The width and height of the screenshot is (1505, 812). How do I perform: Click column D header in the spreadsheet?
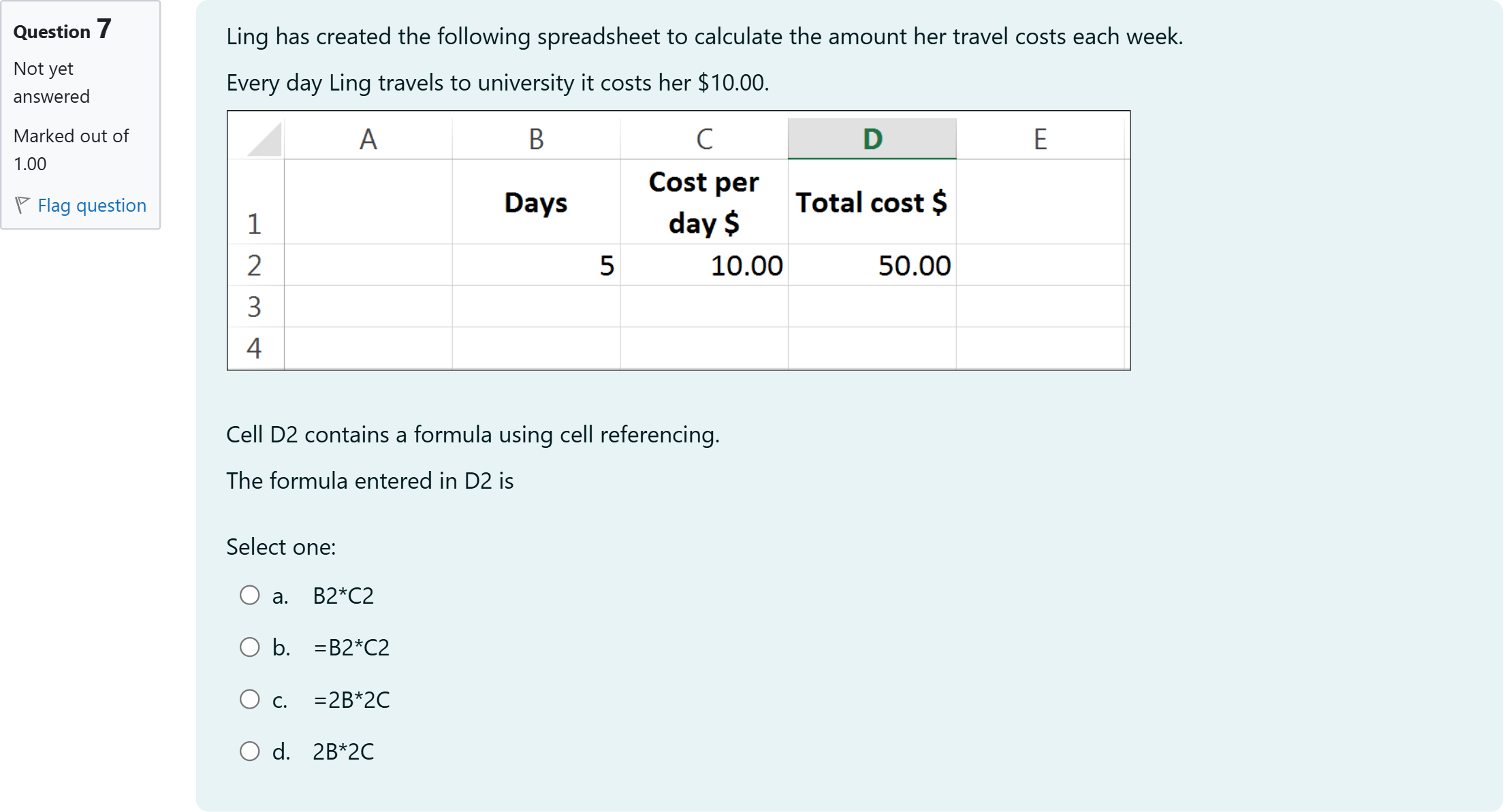[x=872, y=139]
